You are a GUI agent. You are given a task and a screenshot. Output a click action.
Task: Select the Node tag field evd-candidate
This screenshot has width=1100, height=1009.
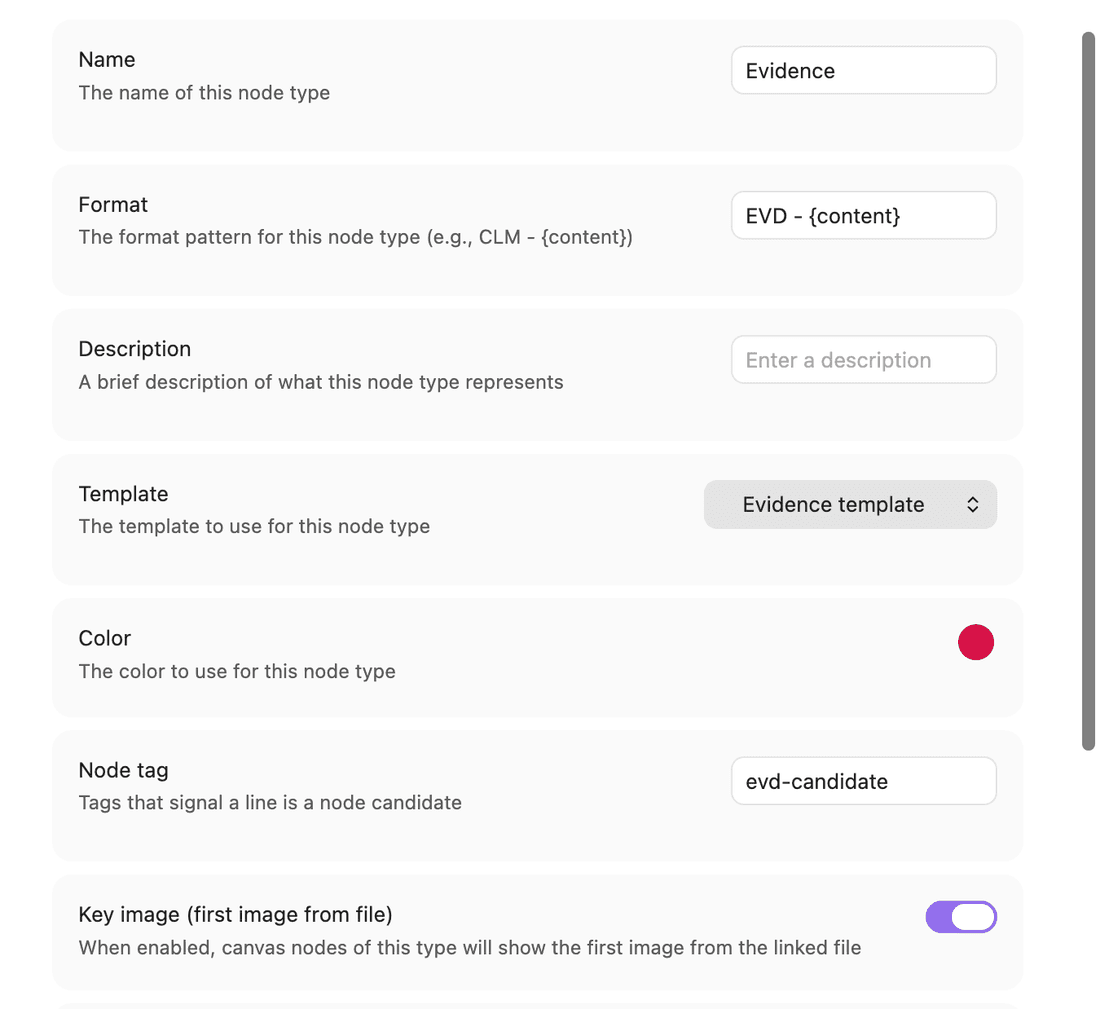(x=864, y=781)
